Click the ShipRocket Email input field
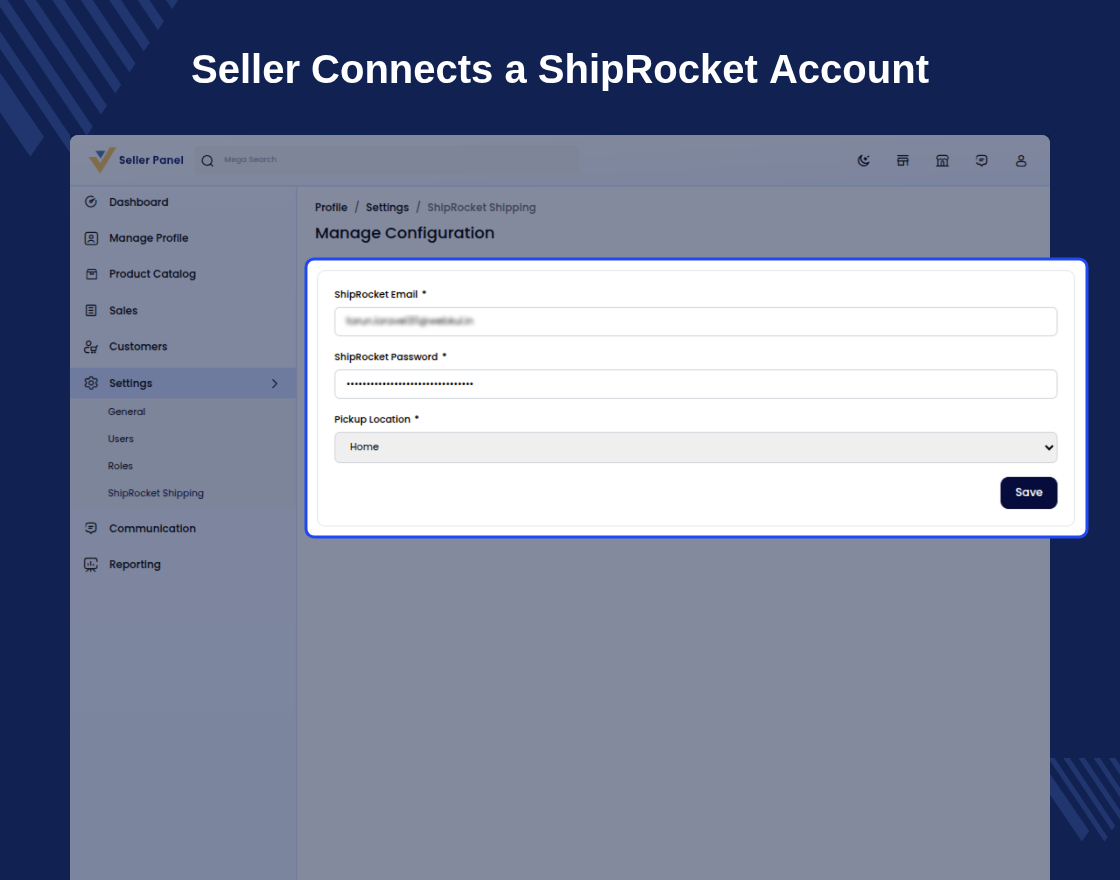The height and width of the screenshot is (880, 1120). [x=696, y=321]
